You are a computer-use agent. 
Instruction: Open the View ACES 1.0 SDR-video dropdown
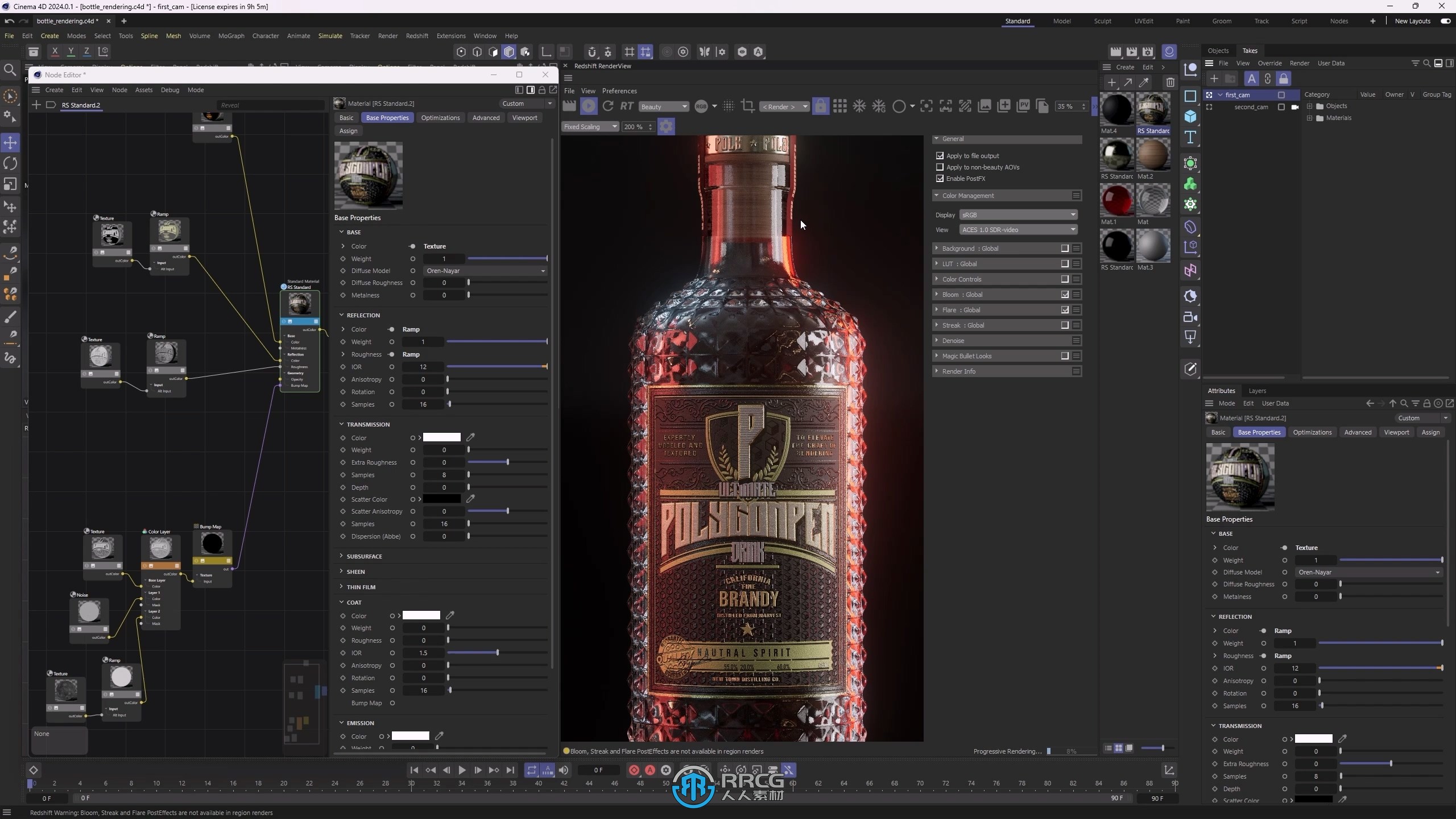pos(1018,230)
